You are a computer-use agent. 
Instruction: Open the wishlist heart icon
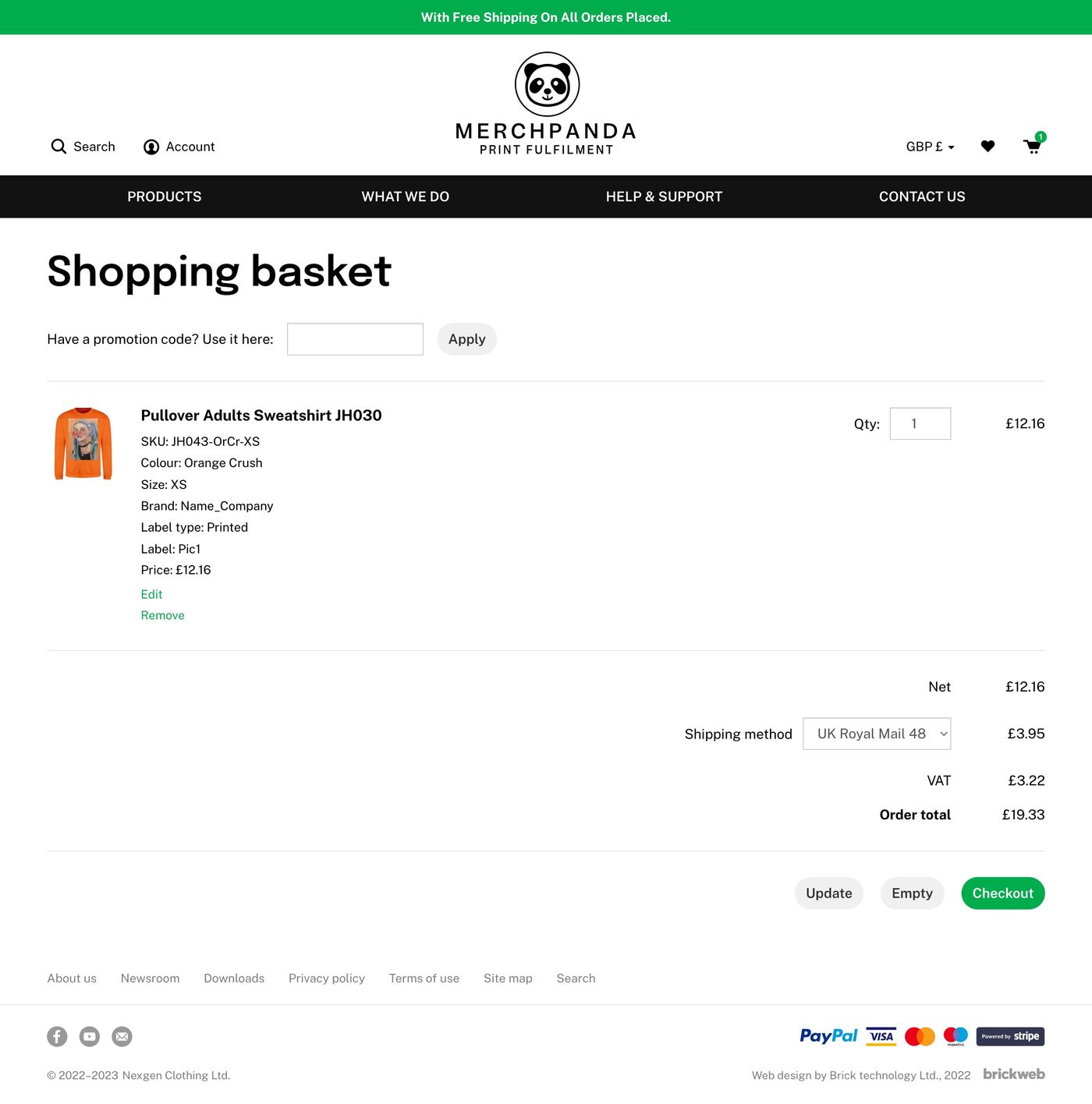pyautogui.click(x=987, y=147)
